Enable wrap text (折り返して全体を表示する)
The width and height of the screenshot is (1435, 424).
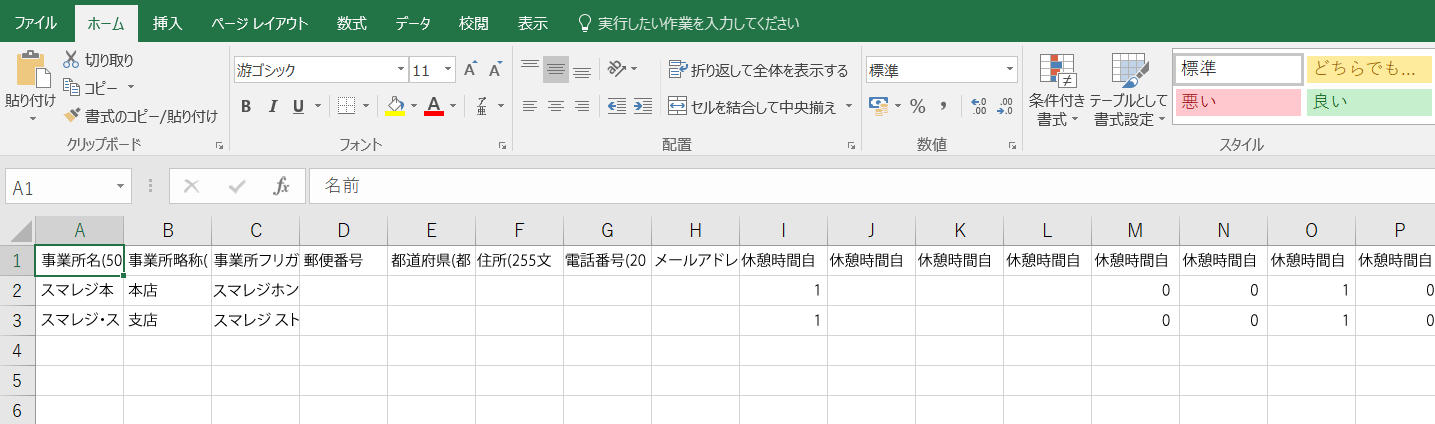point(758,70)
